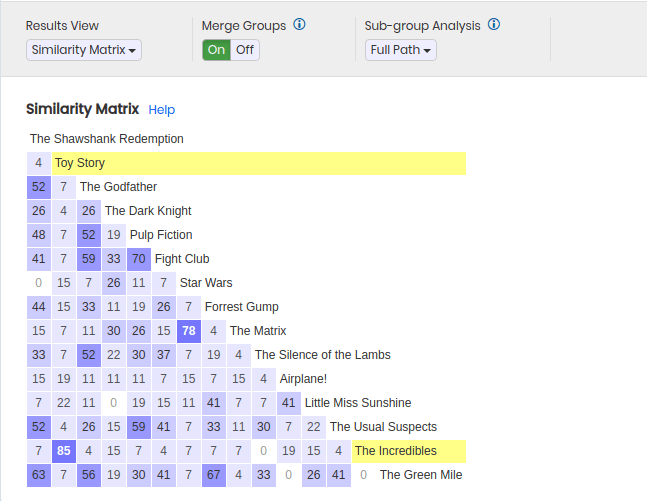Screen dimensions: 647x501
Task: Click the 52 cell in The Godfather row
Action: 39,187
